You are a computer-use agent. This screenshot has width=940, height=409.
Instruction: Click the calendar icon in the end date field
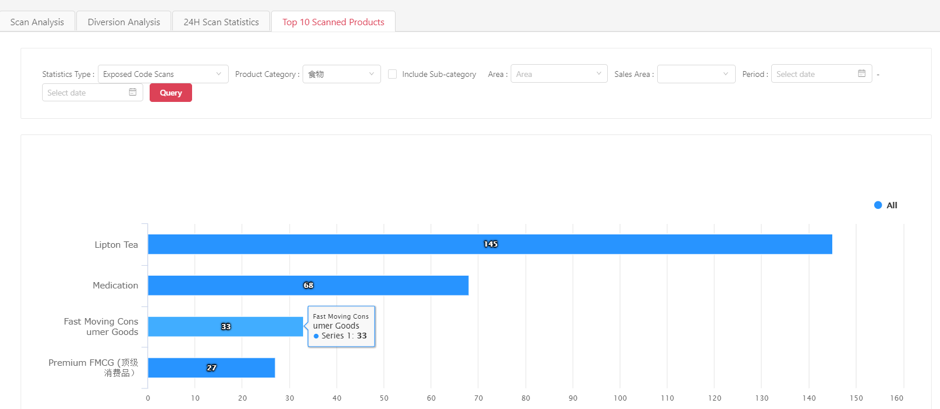click(x=132, y=93)
